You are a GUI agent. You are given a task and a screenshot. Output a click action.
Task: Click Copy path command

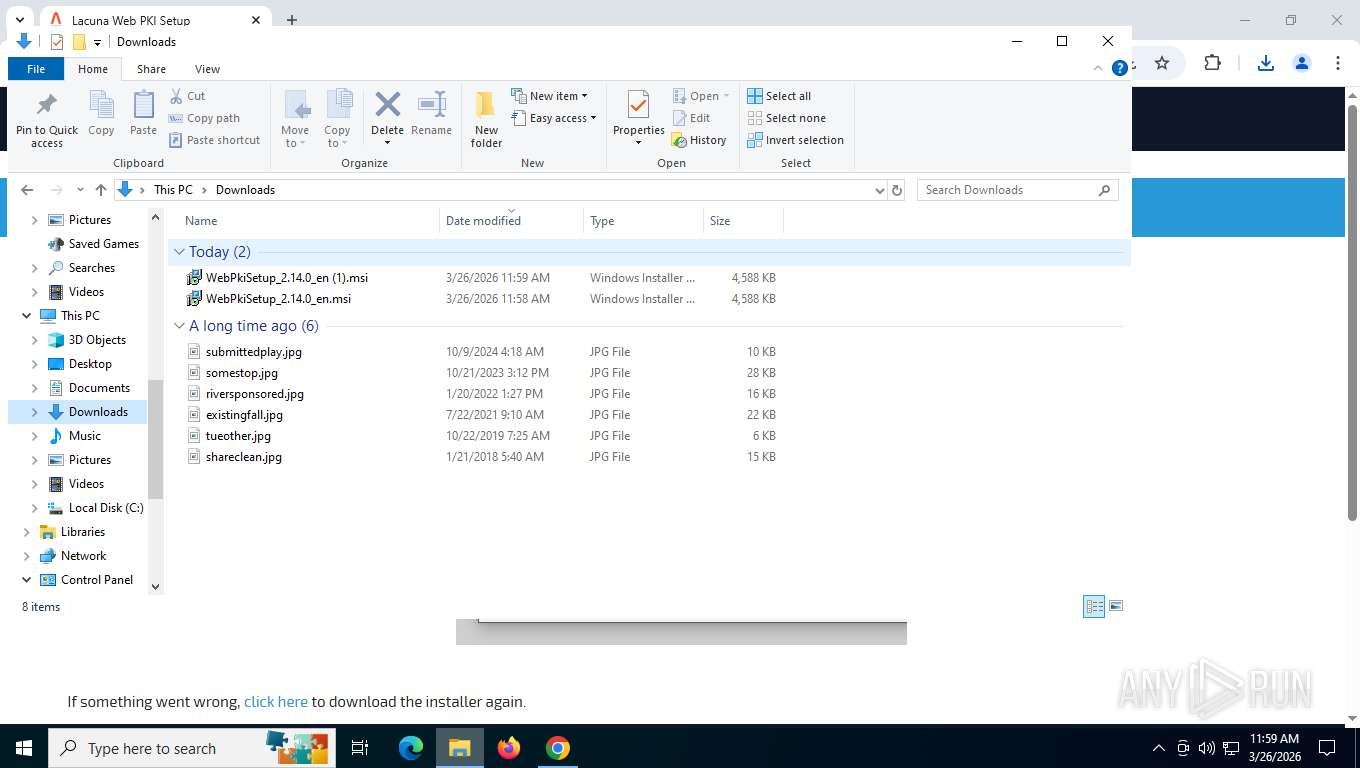(x=204, y=118)
